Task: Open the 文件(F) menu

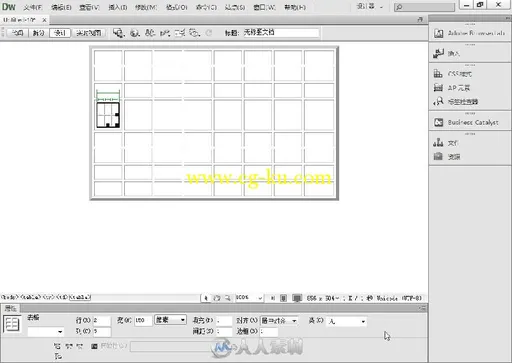Action: [33, 7]
